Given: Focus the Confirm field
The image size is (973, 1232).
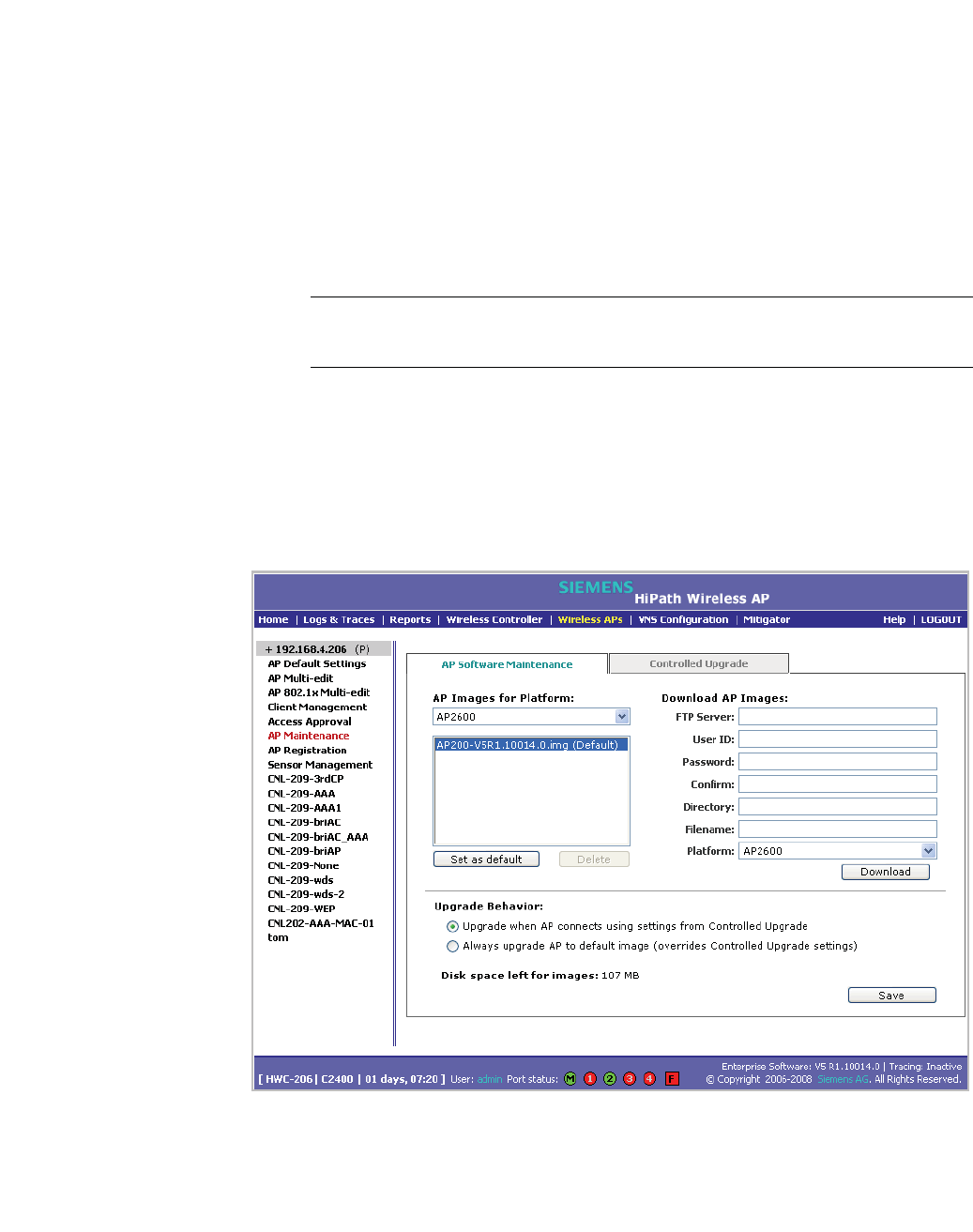Looking at the screenshot, I should (838, 784).
